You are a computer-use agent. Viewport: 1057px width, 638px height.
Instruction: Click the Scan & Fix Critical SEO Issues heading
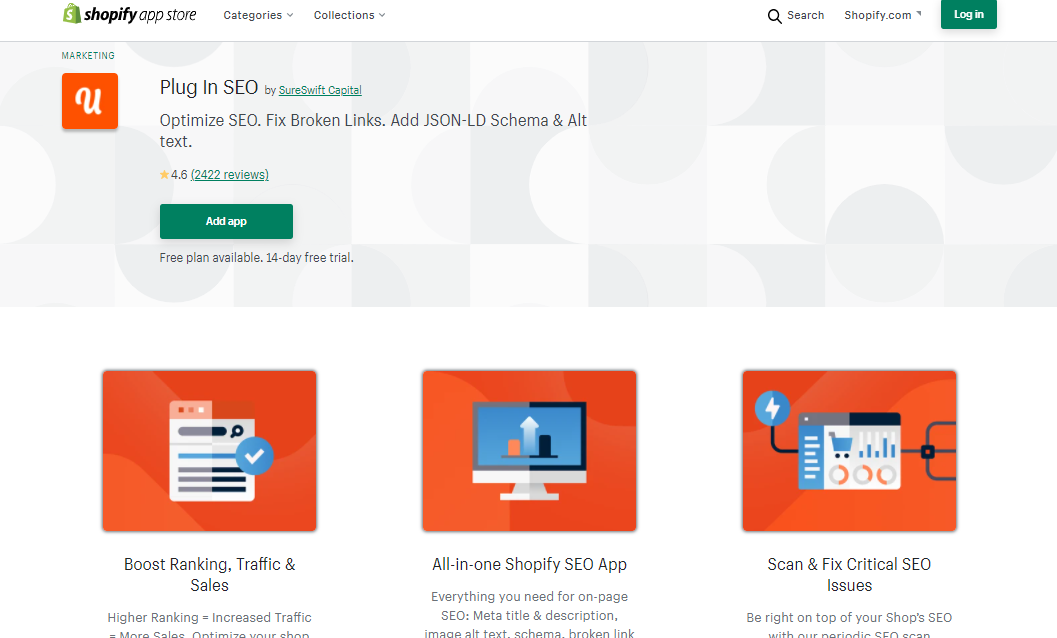pos(849,575)
